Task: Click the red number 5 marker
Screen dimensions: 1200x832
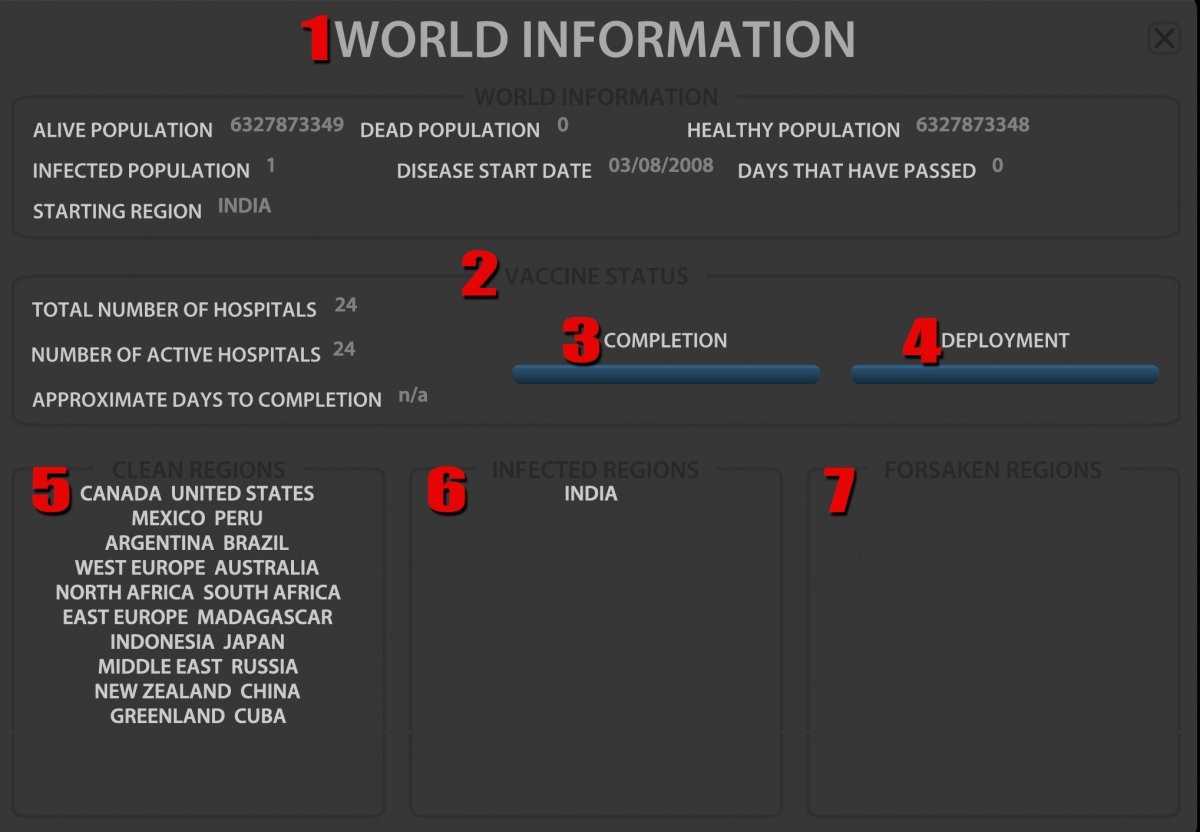Action: 51,491
